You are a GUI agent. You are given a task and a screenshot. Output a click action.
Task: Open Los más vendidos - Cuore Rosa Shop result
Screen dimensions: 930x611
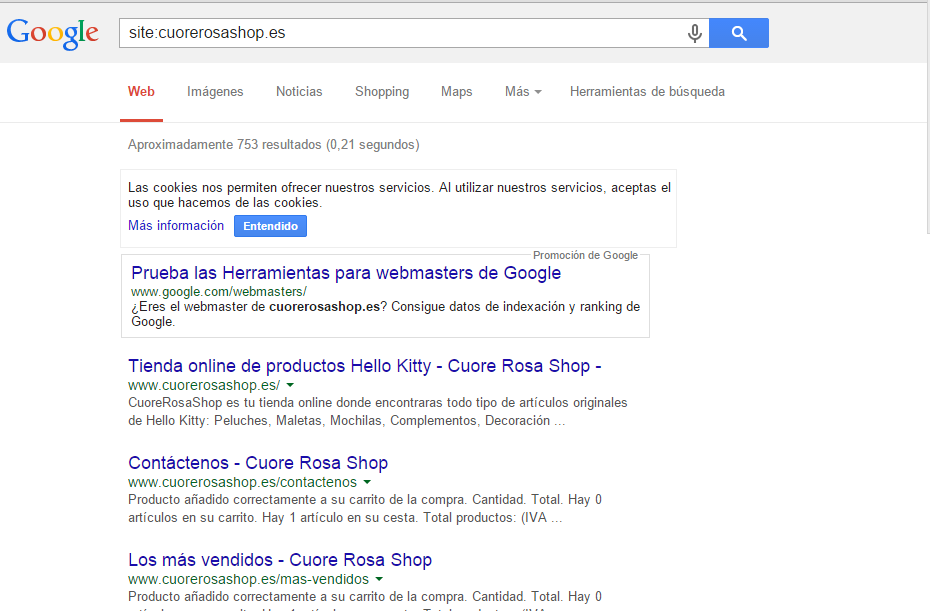point(280,560)
